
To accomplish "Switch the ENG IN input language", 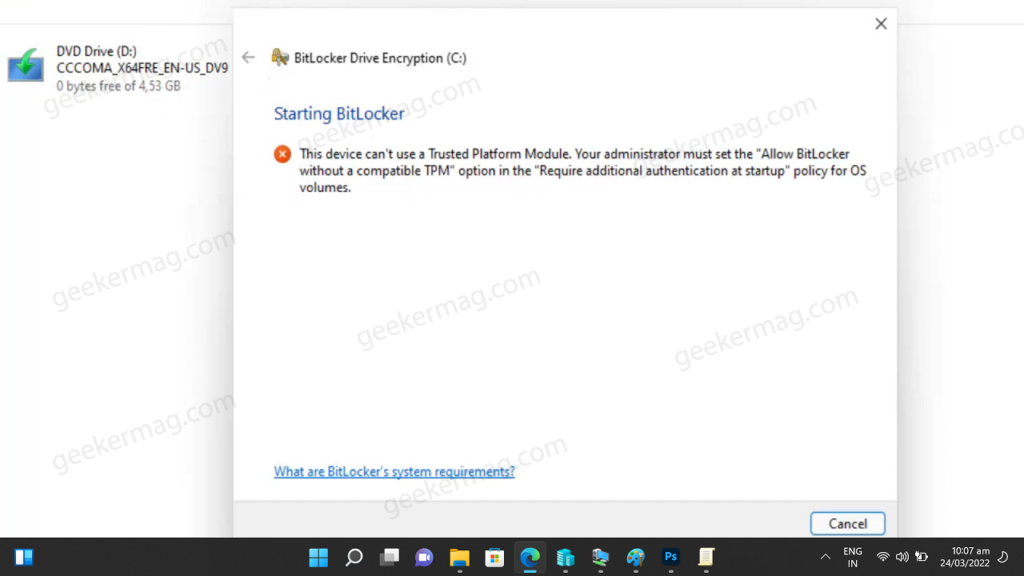I will pyautogui.click(x=852, y=557).
